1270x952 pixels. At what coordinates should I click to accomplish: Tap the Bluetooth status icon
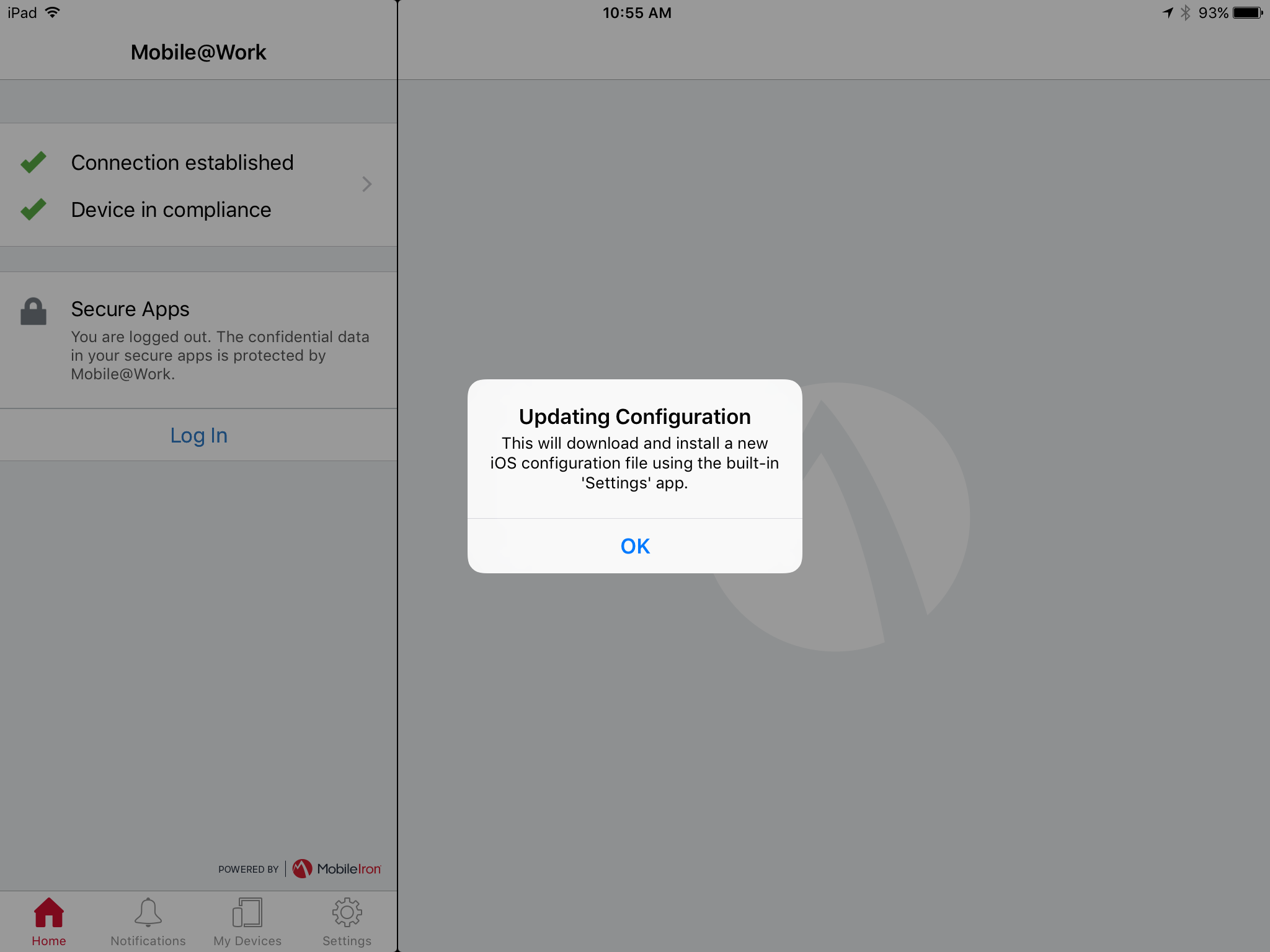click(x=1186, y=12)
